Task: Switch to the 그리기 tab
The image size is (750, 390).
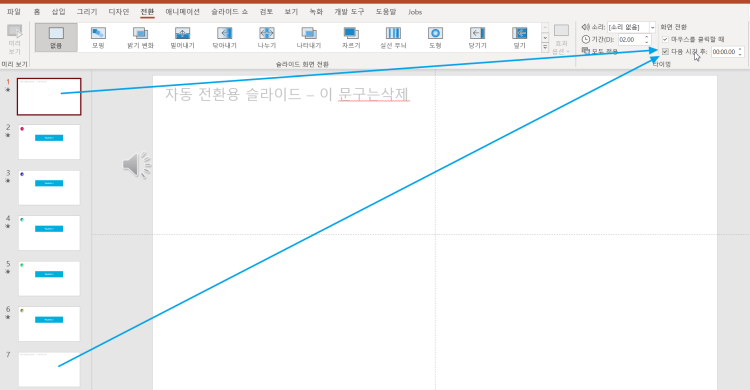Action: click(x=87, y=12)
